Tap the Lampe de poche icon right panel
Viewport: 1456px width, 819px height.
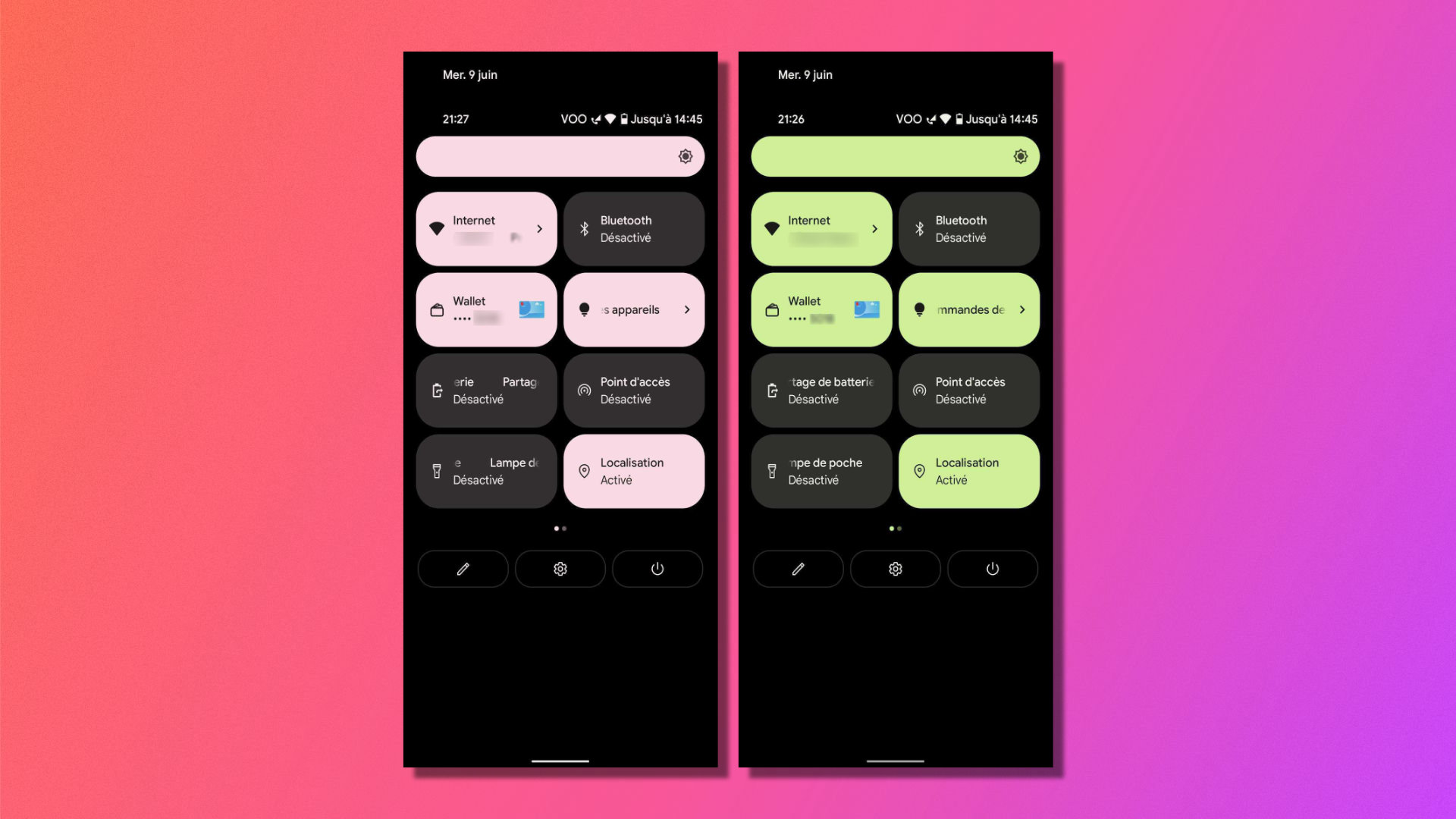tap(774, 470)
